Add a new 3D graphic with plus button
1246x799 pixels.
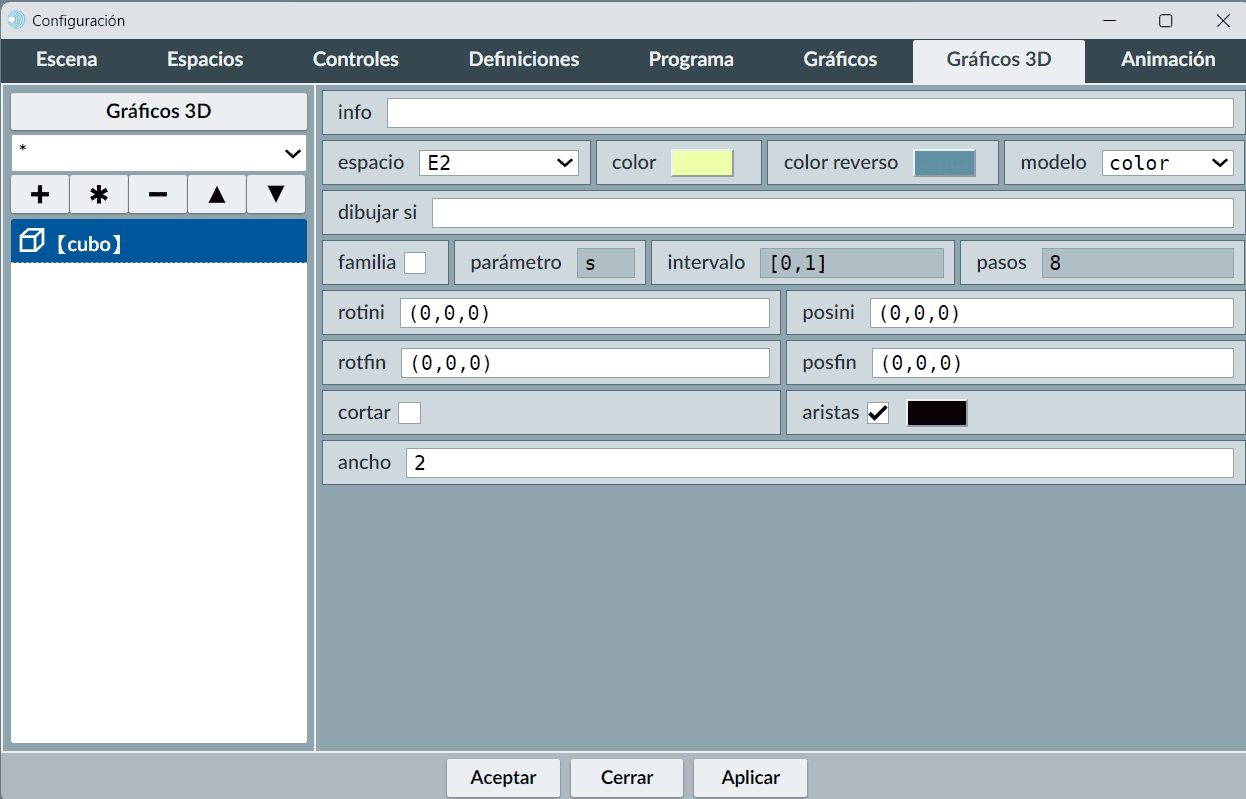click(40, 194)
